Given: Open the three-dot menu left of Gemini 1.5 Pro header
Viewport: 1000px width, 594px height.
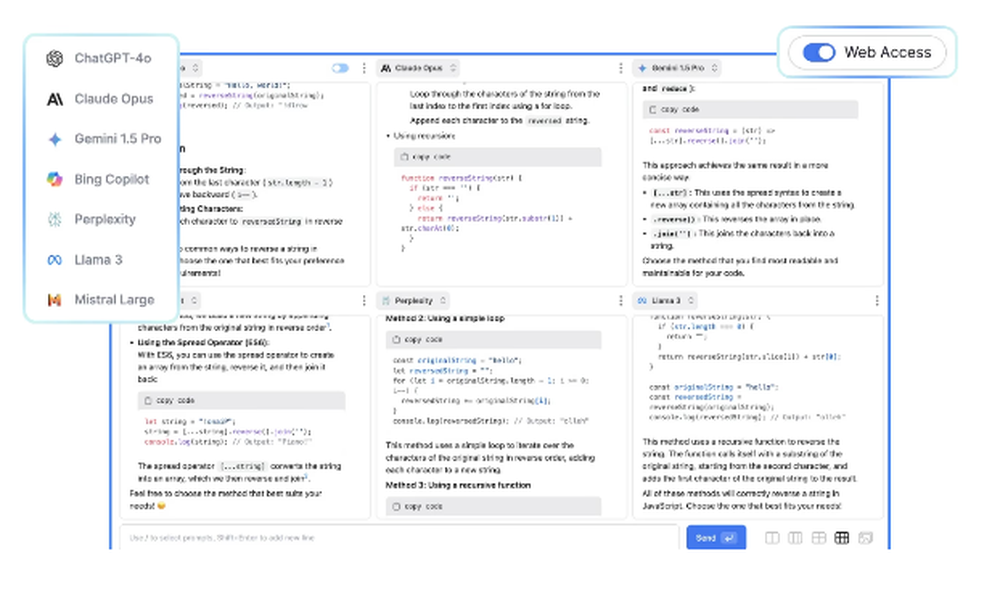Looking at the screenshot, I should click(621, 68).
